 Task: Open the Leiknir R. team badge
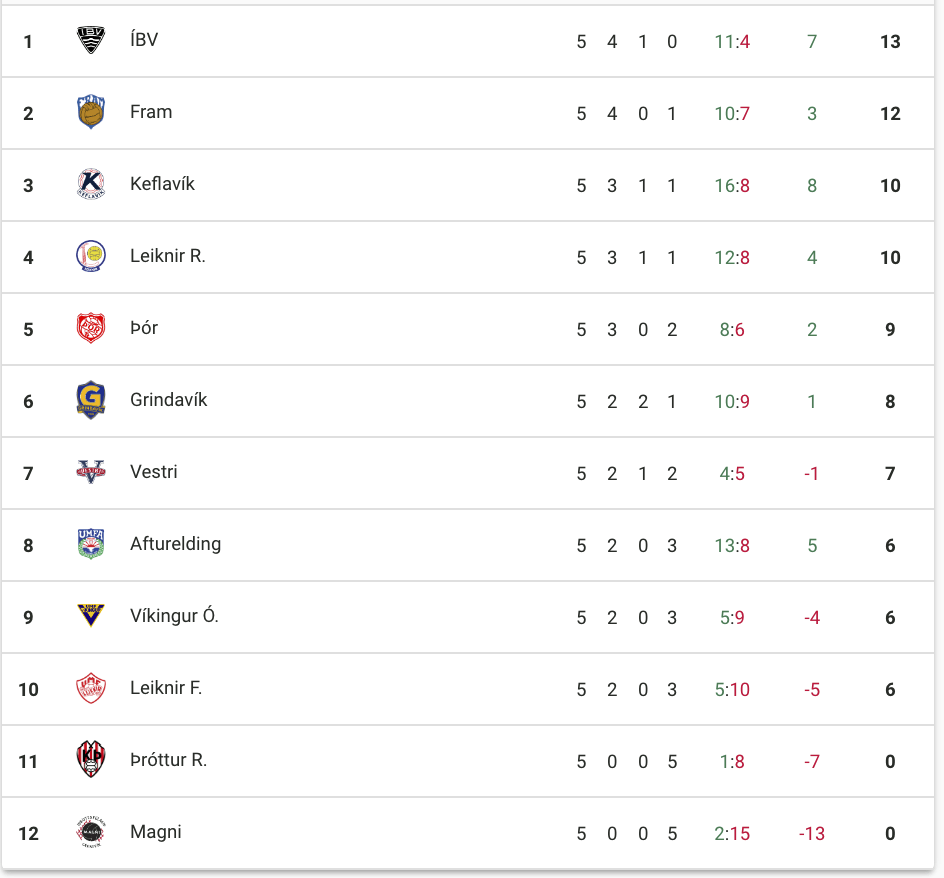[91, 256]
